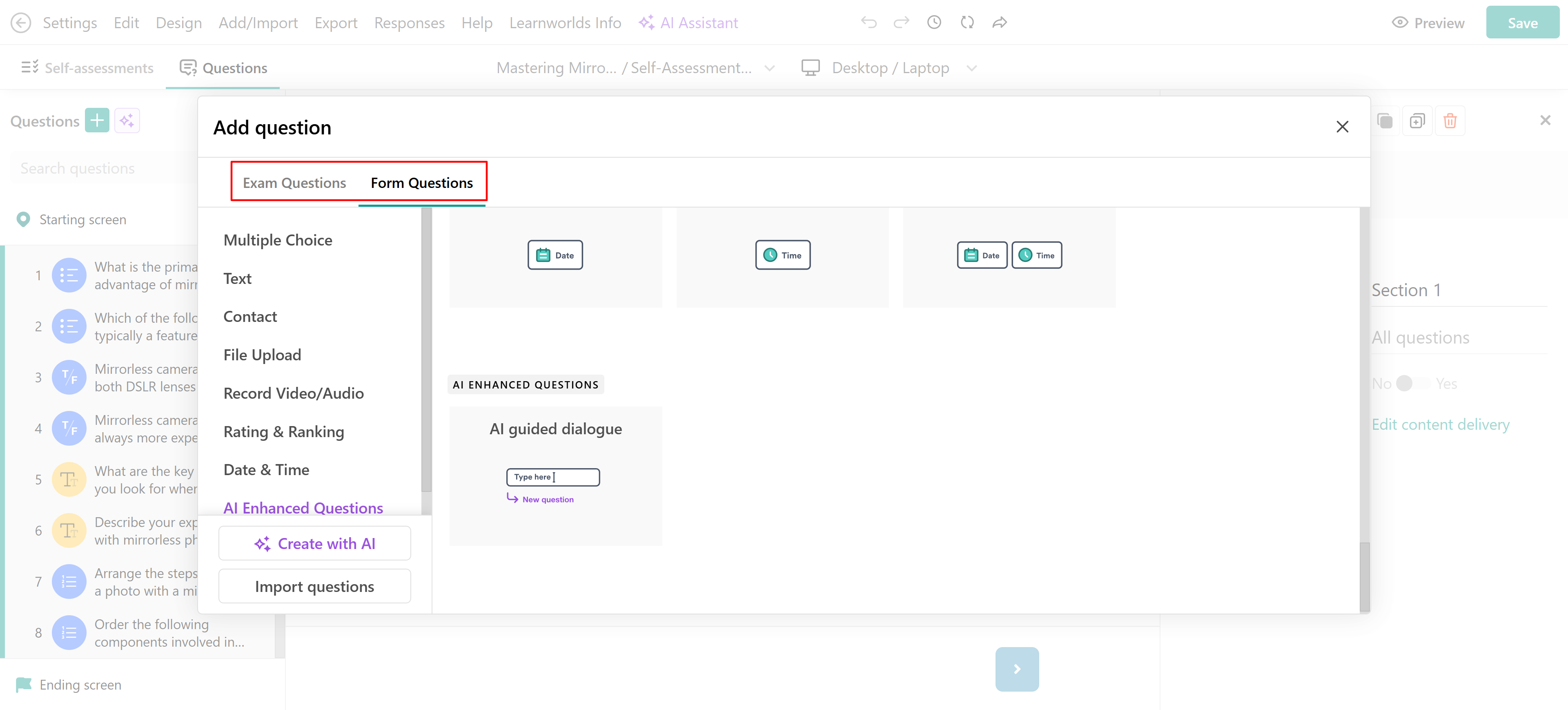Click the red trash delete icon
The image size is (1568, 710).
click(1450, 121)
